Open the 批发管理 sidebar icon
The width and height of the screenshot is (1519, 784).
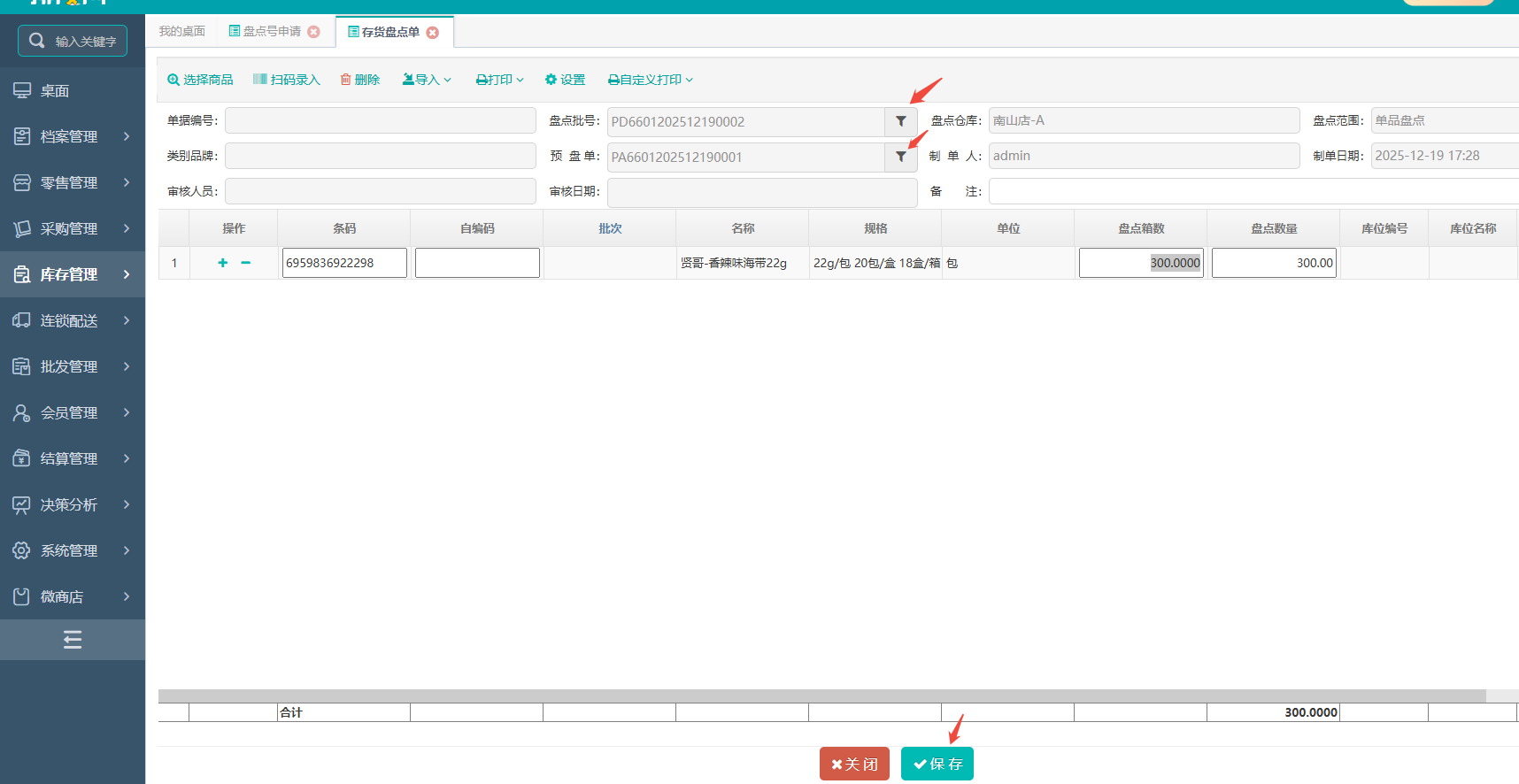(22, 366)
